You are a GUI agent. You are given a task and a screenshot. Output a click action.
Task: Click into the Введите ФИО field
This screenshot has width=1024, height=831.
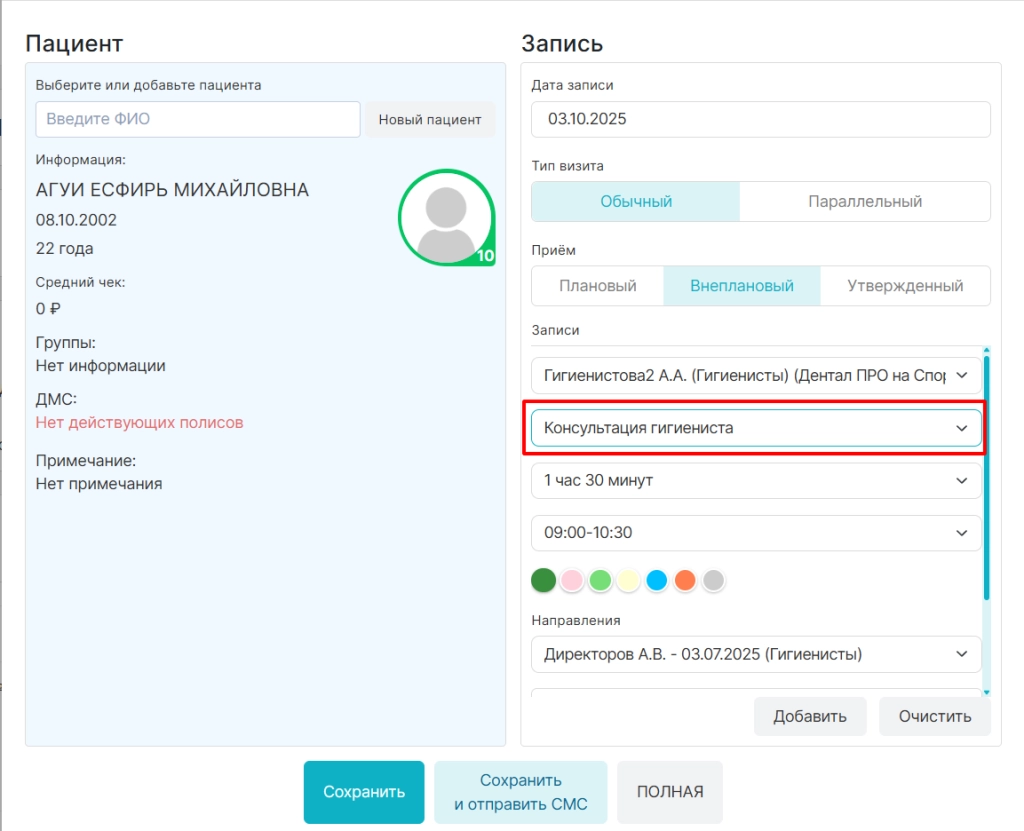198,119
